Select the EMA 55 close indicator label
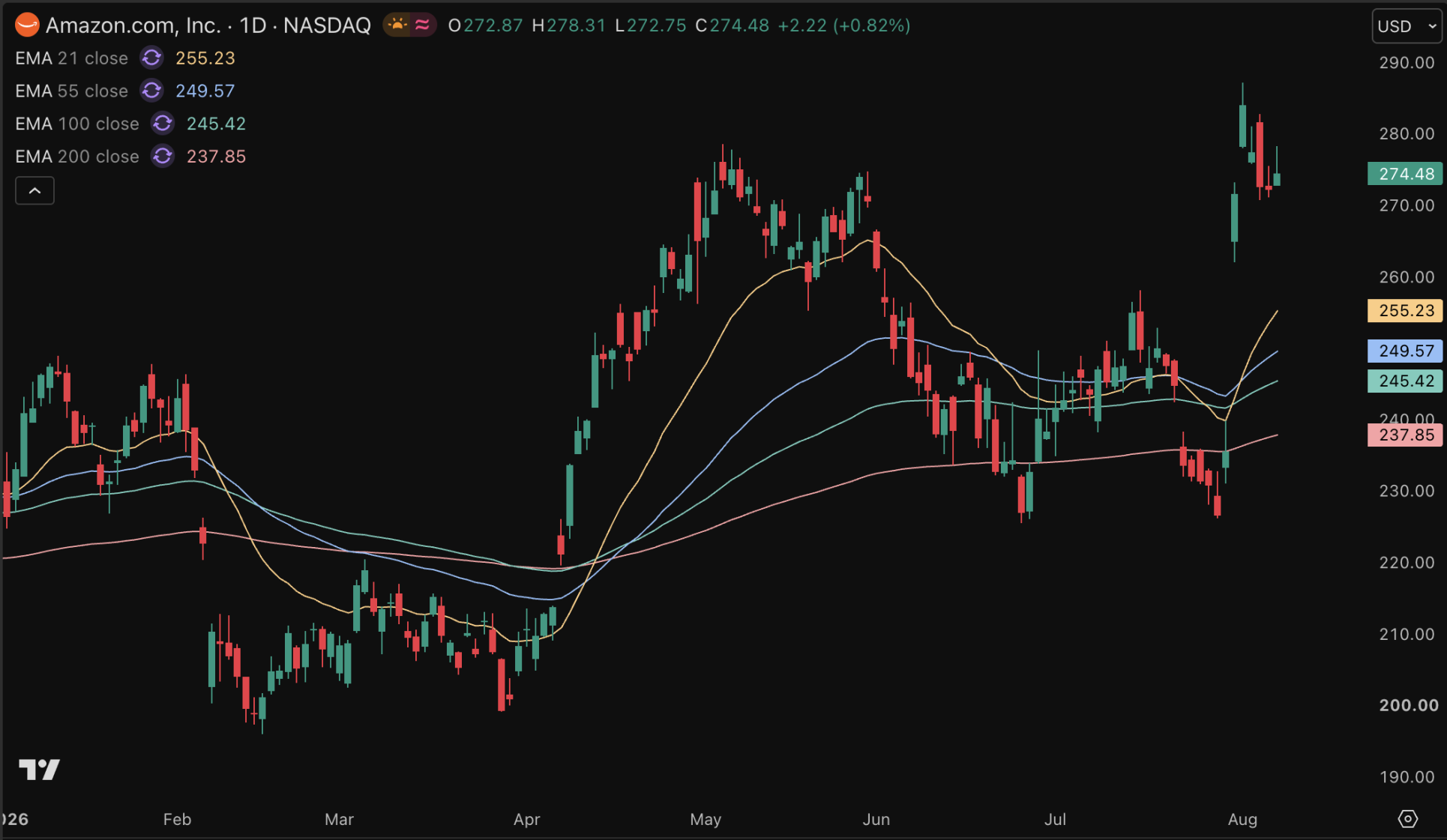Image resolution: width=1447 pixels, height=840 pixels. click(72, 91)
